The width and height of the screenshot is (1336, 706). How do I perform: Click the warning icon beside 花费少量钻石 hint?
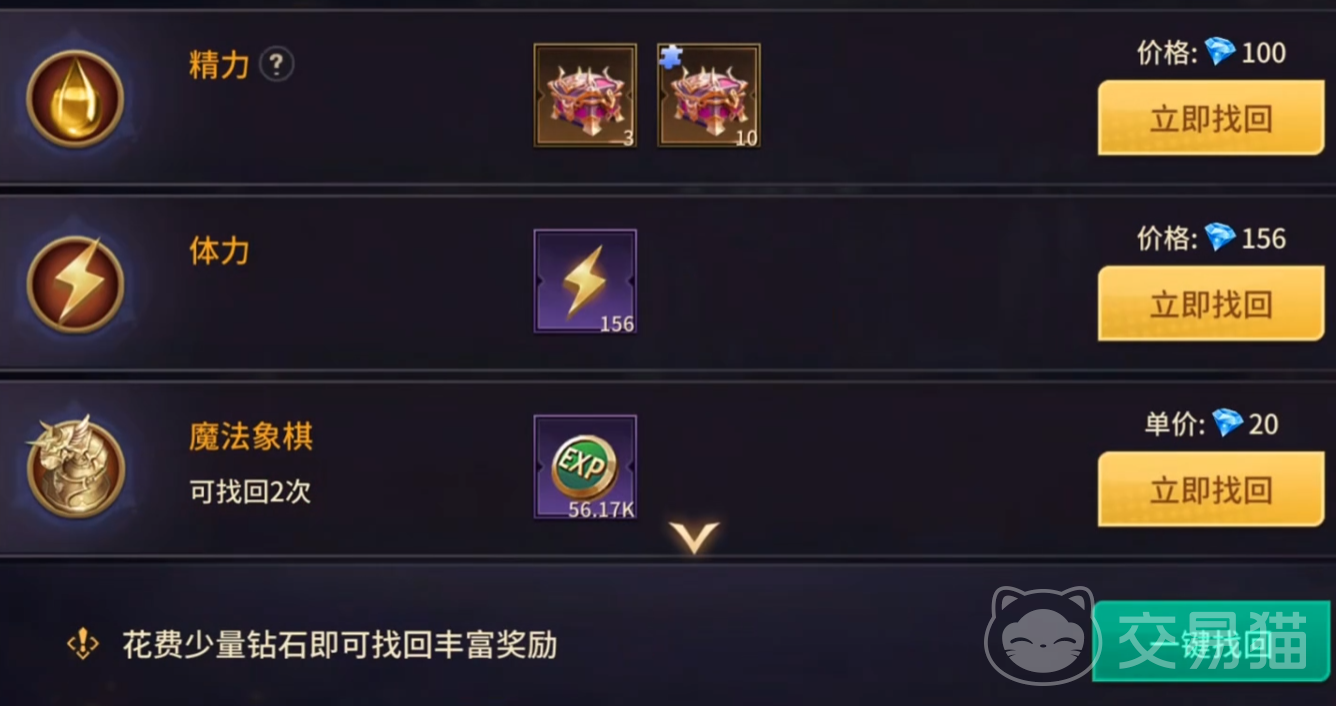click(82, 644)
